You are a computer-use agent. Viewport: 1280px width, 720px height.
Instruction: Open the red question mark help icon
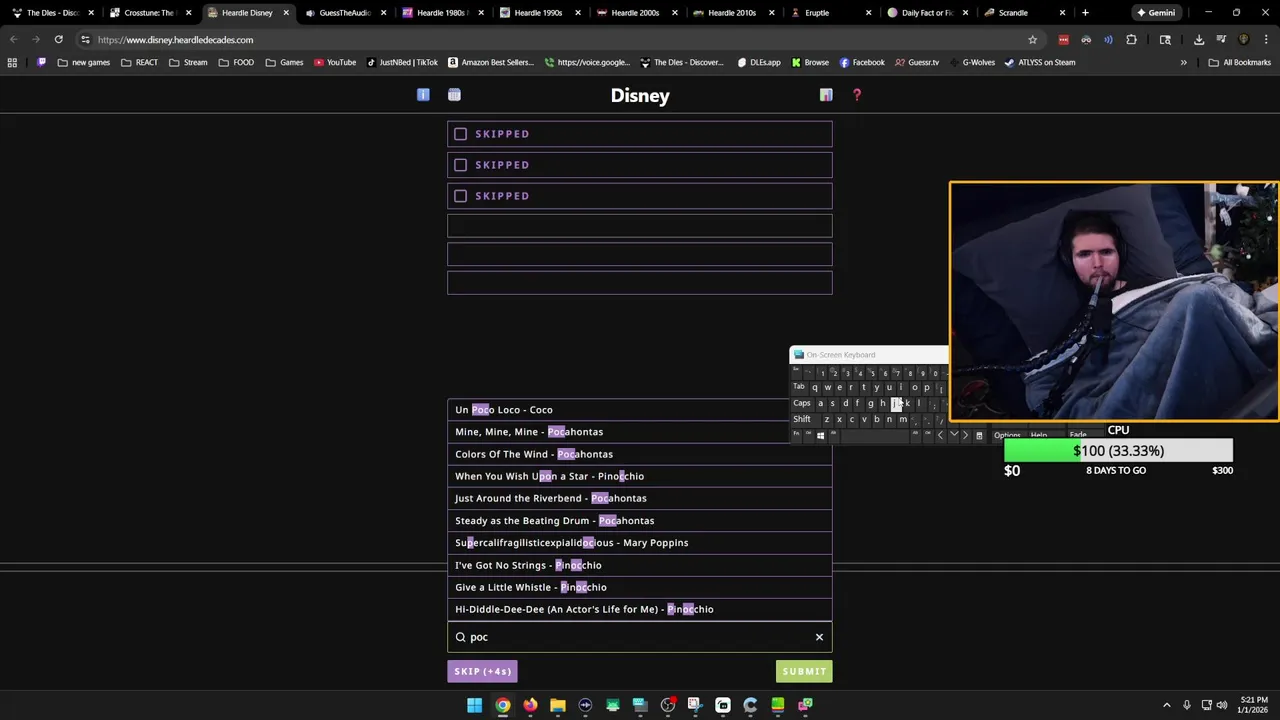(x=857, y=95)
